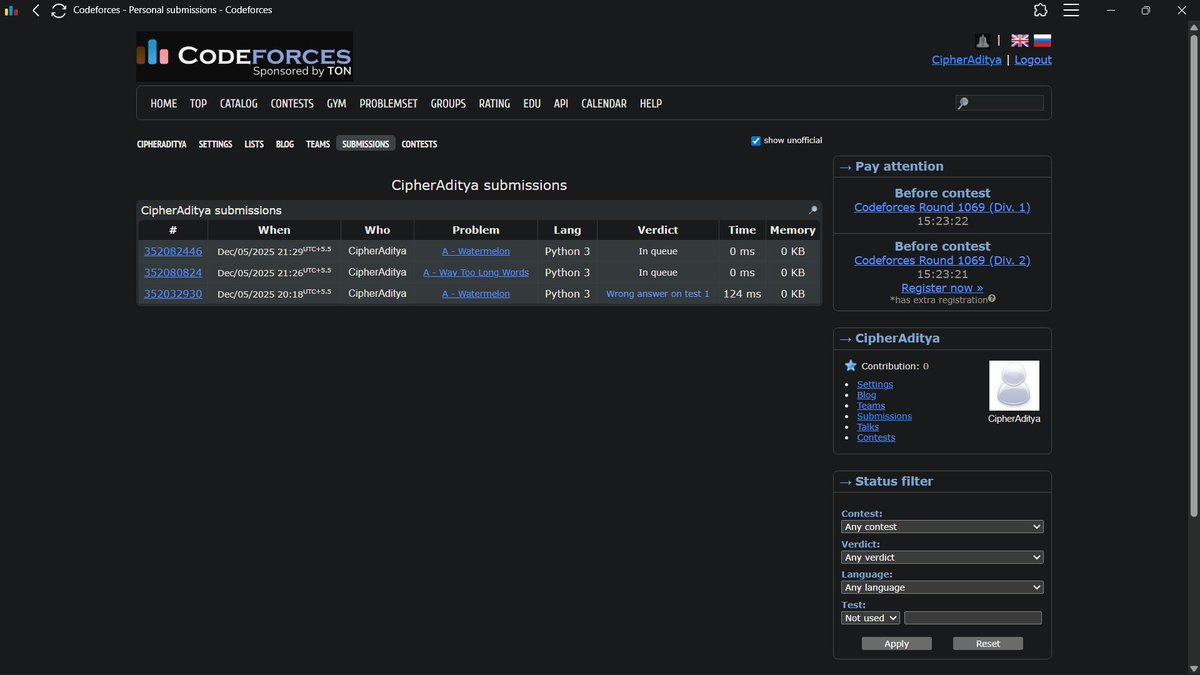This screenshot has width=1200, height=675.
Task: Reload the page with the refresh icon
Action: click(x=58, y=10)
